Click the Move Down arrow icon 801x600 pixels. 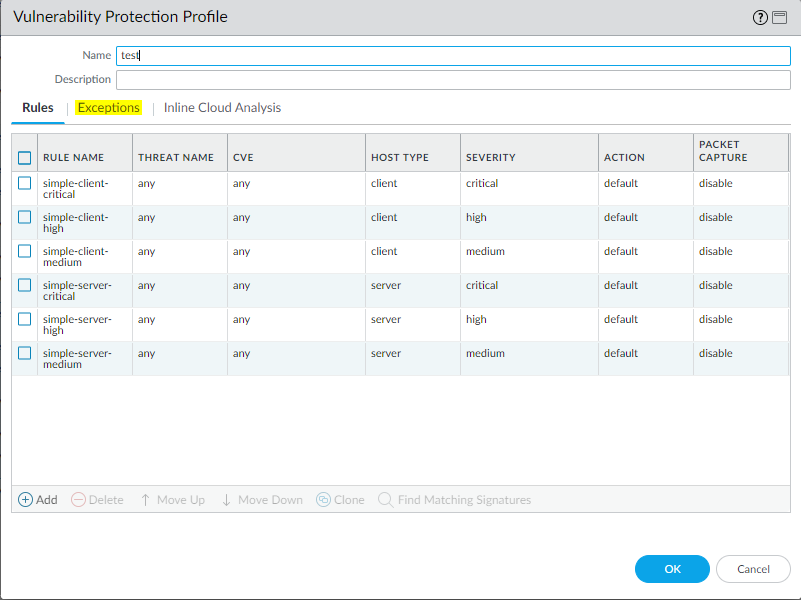point(226,500)
